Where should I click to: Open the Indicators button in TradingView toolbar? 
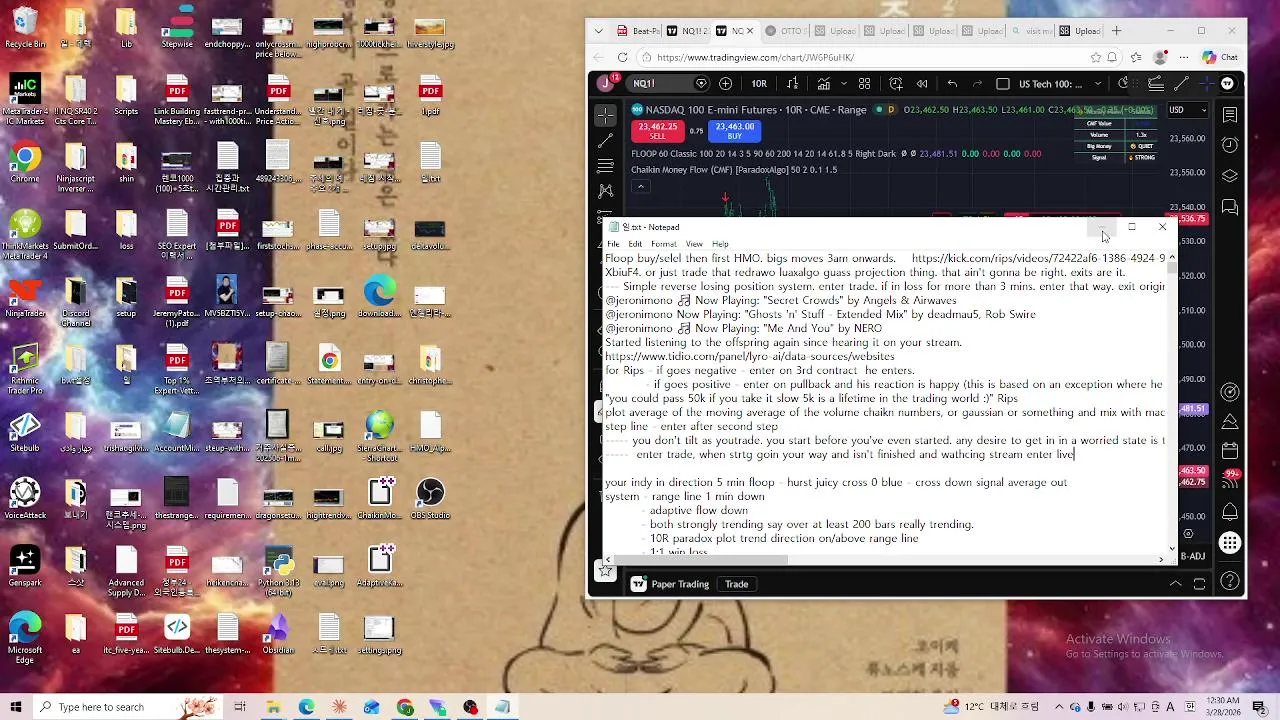point(824,84)
